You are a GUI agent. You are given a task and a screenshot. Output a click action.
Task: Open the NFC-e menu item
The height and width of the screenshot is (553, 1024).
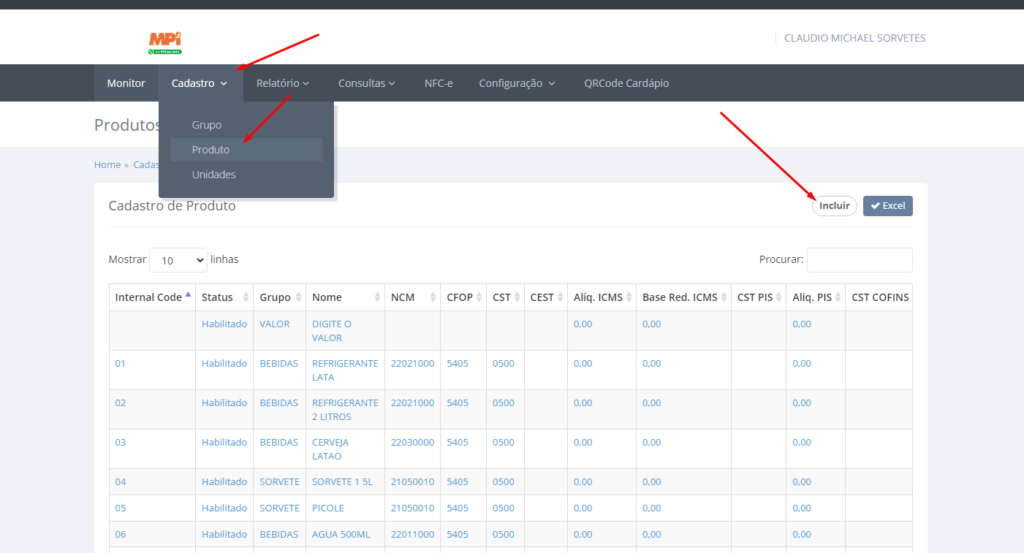tap(438, 83)
